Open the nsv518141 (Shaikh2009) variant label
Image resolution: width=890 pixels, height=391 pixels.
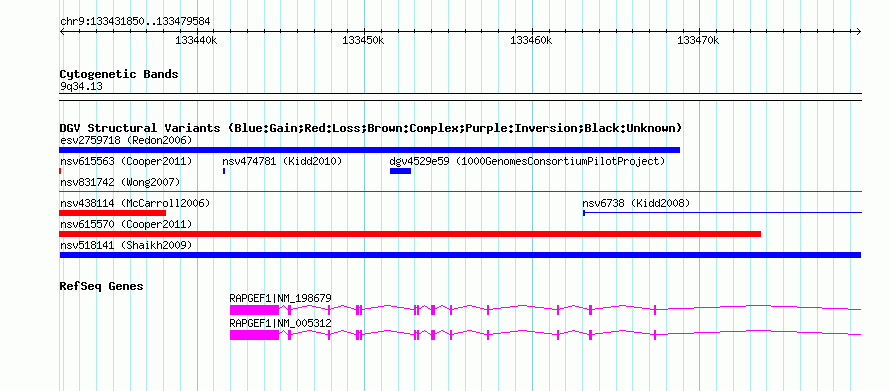pos(126,245)
